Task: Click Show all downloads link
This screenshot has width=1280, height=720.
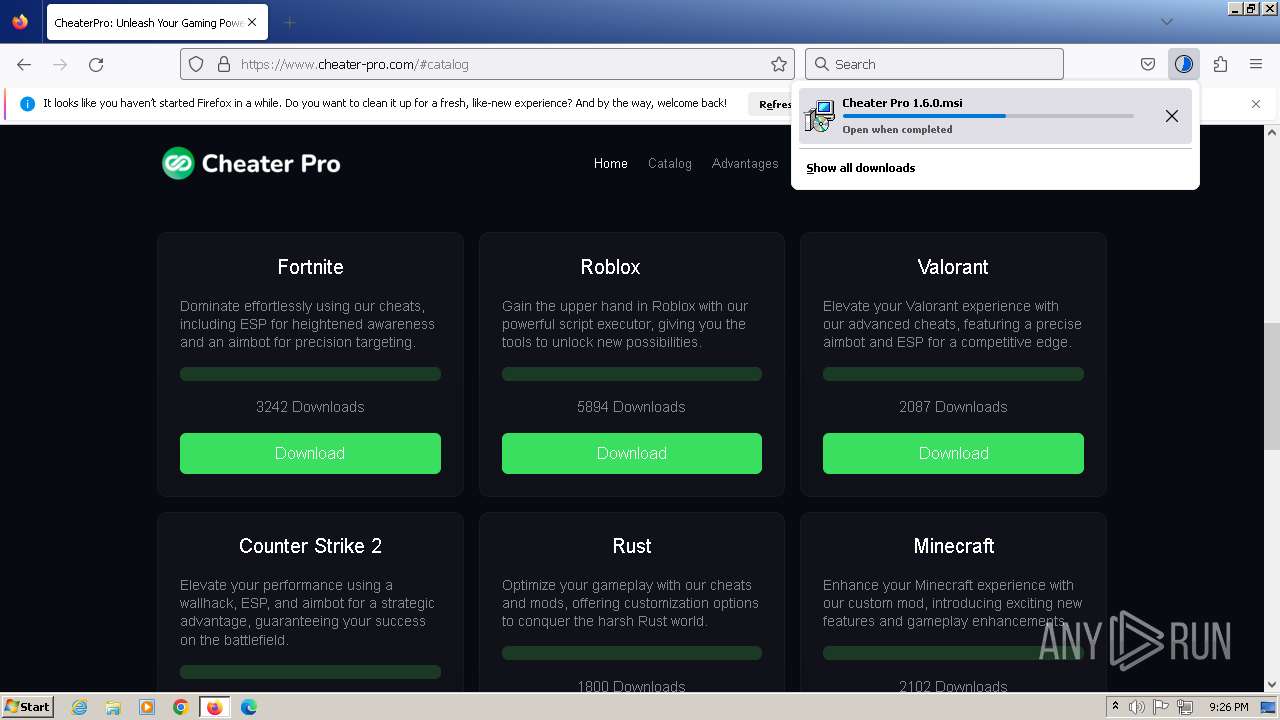Action: click(861, 168)
